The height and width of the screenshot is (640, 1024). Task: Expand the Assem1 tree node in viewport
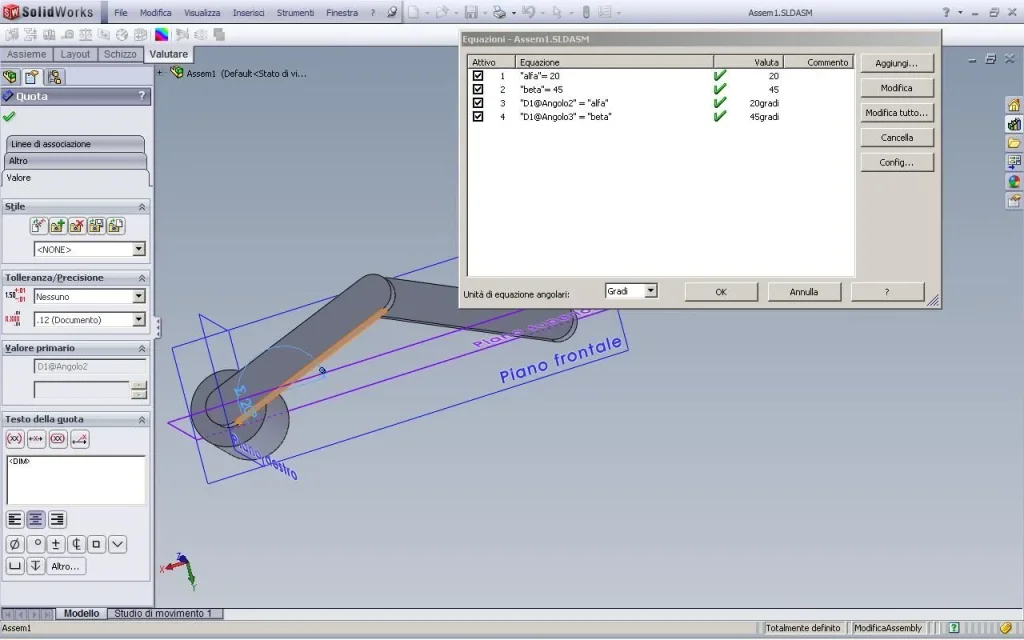pyautogui.click(x=159, y=72)
